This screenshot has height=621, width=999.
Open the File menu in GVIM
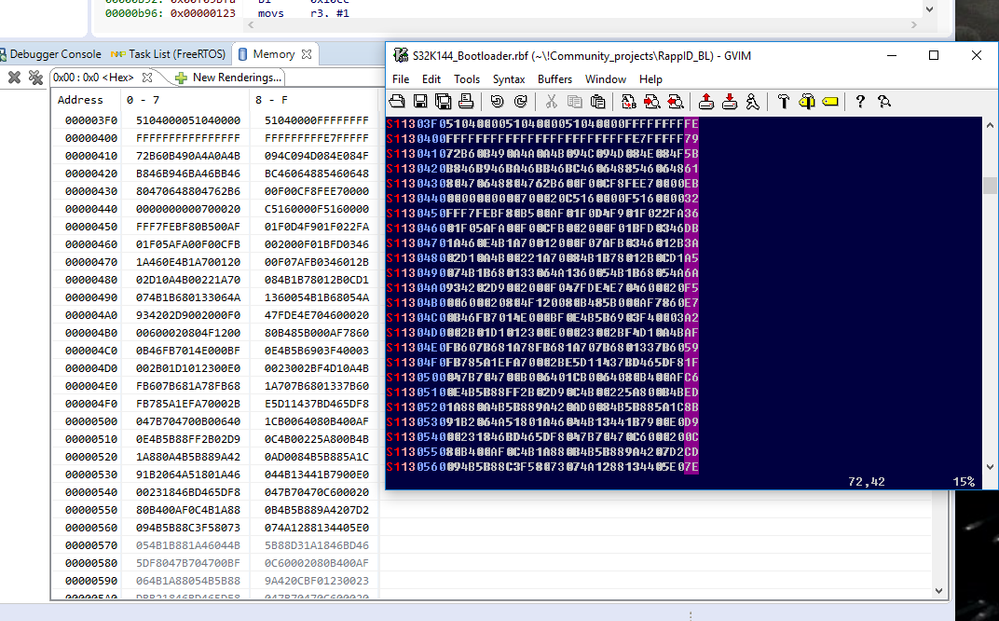(x=401, y=79)
